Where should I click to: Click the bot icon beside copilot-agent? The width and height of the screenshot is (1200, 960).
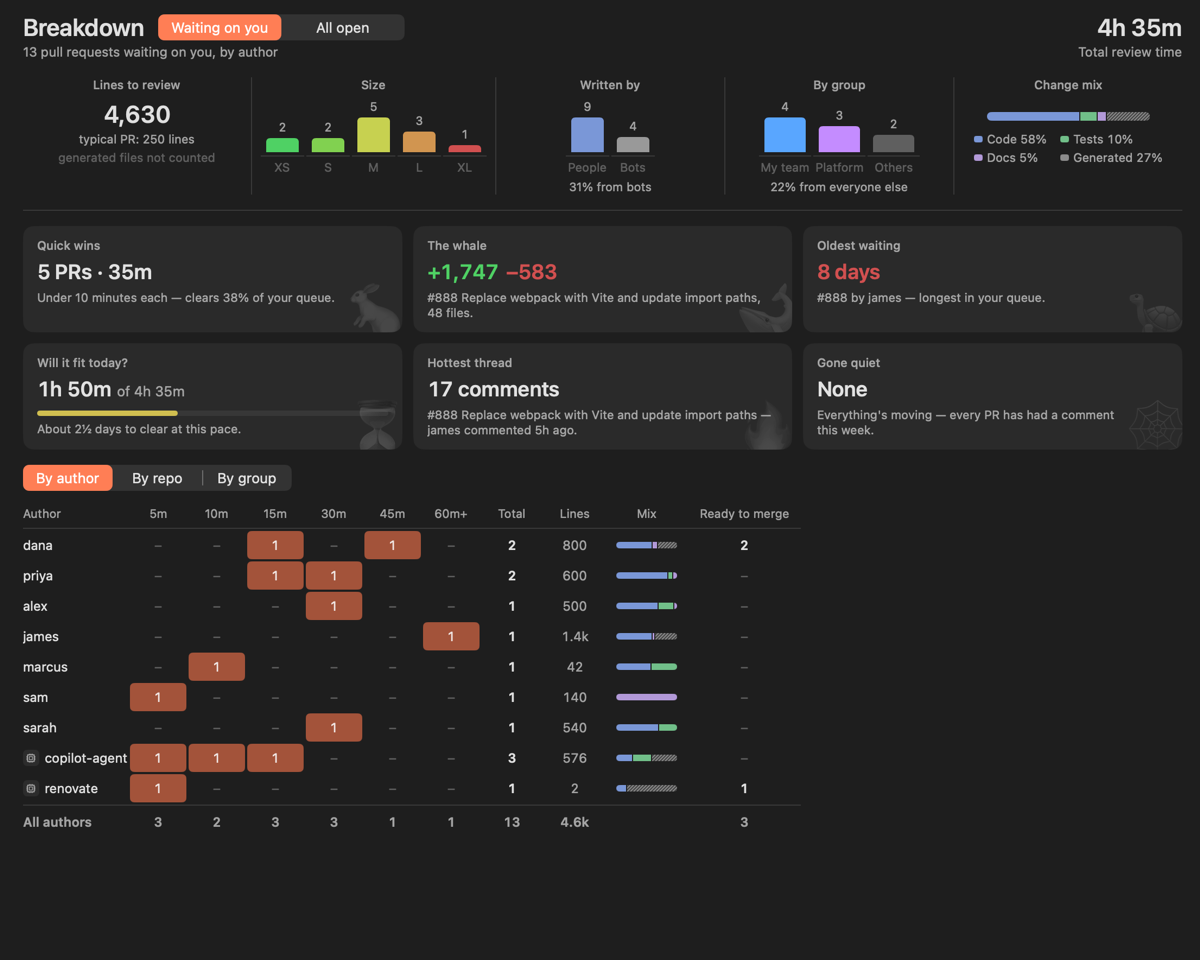tap(31, 758)
